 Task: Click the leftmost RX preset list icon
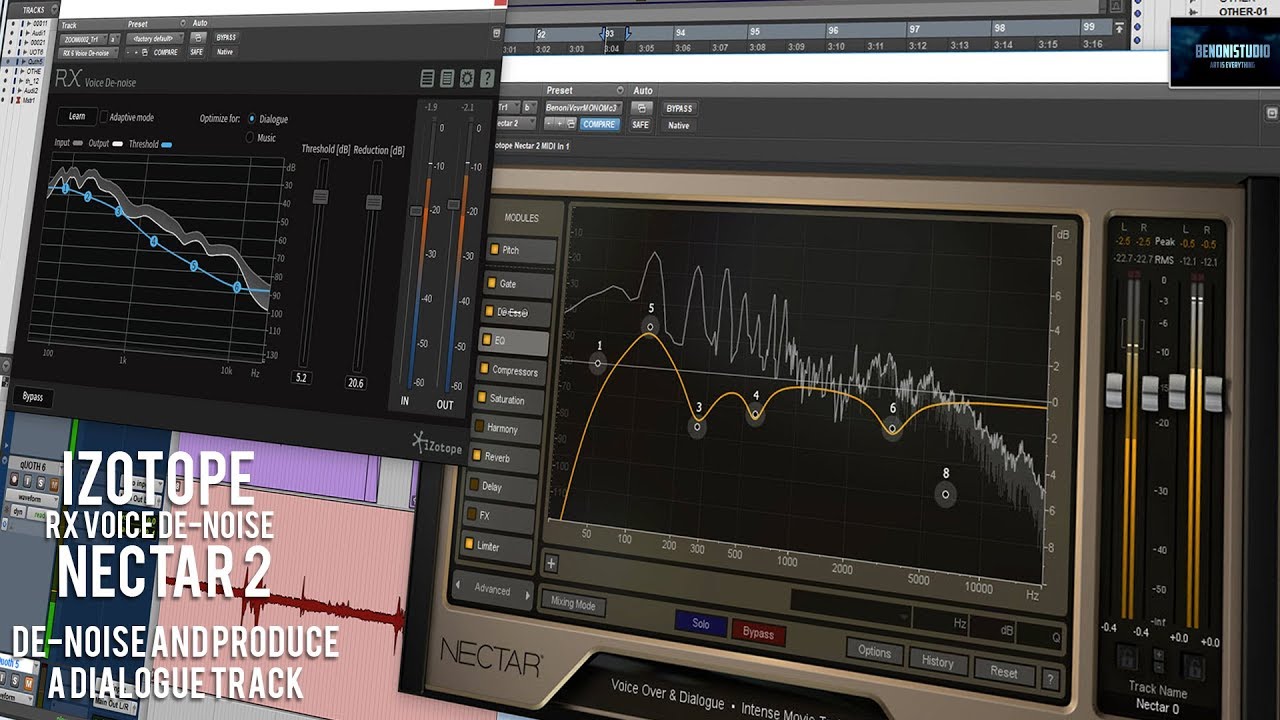(428, 78)
